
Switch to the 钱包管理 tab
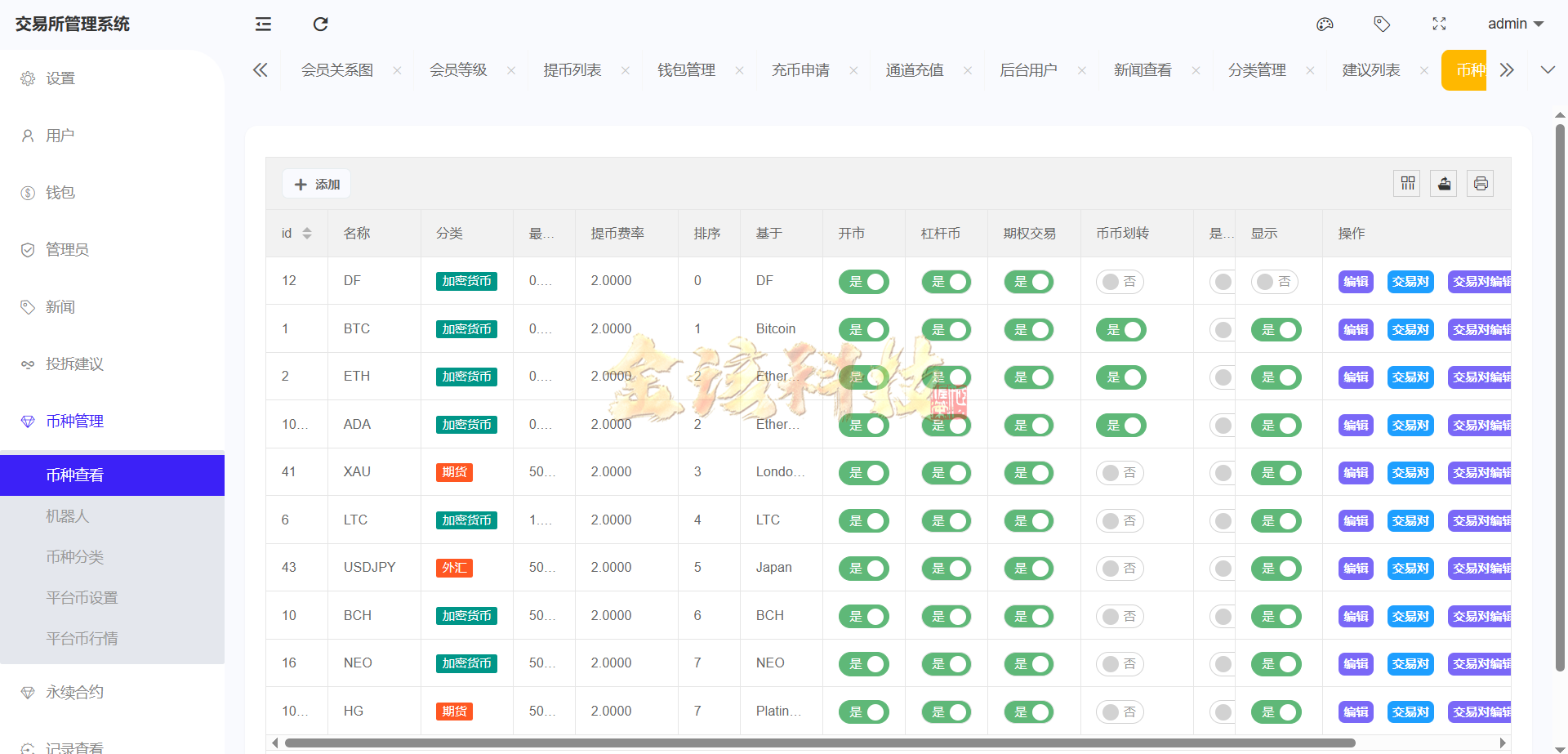coord(687,69)
